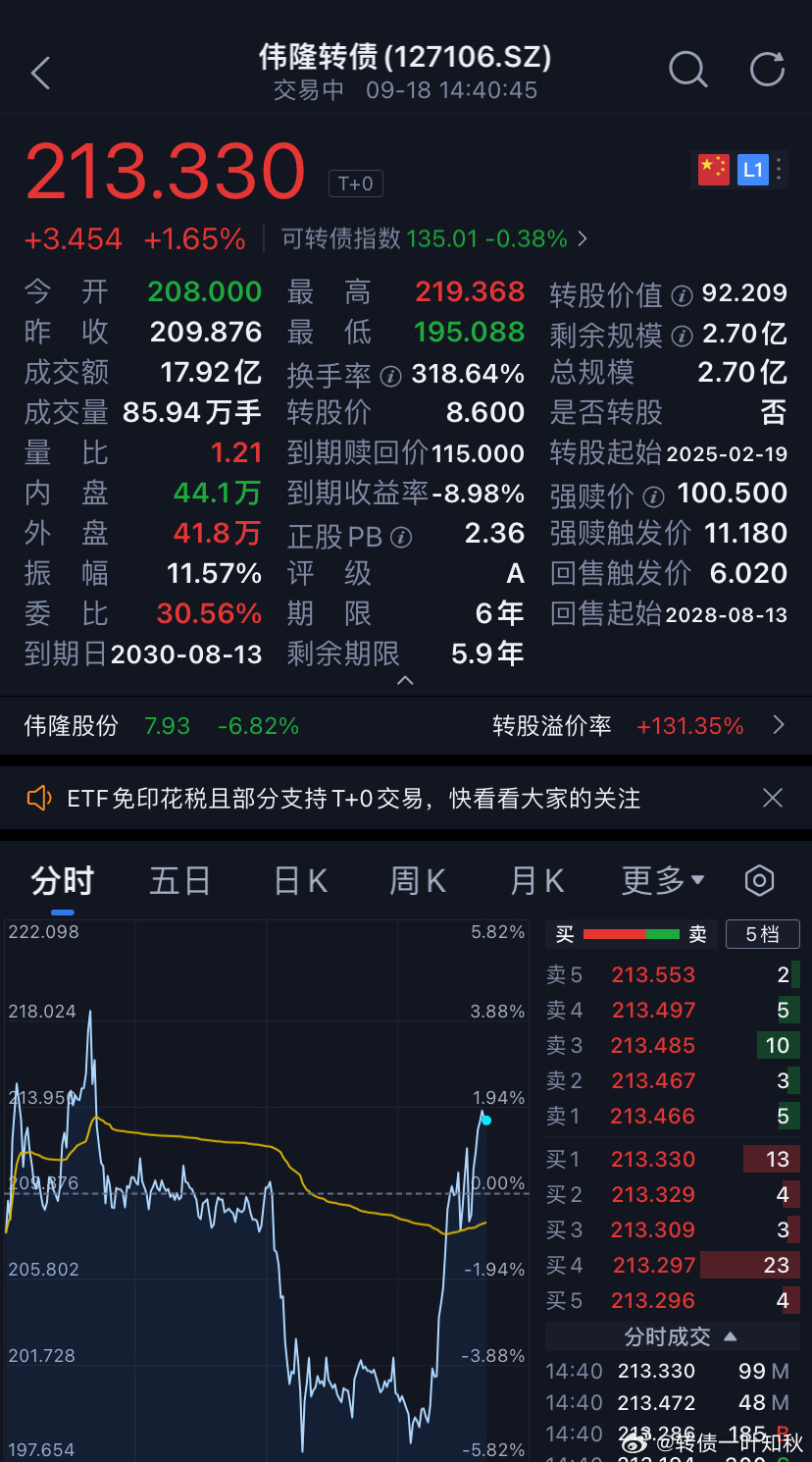The width and height of the screenshot is (812, 1462).
Task: Read the ETF免印花税 announcement text
Action: pyautogui.click(x=354, y=798)
